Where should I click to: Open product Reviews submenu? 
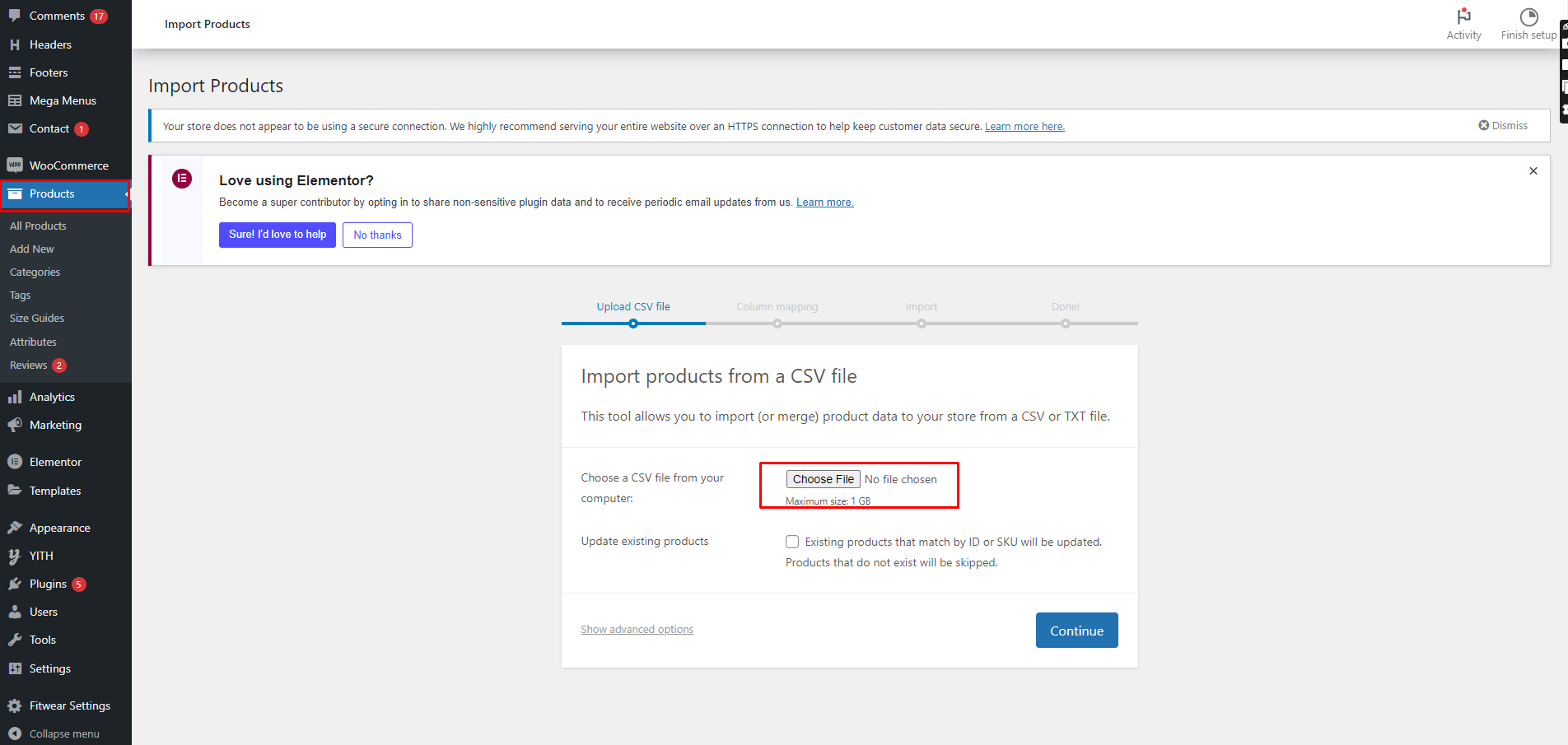pyautogui.click(x=29, y=365)
